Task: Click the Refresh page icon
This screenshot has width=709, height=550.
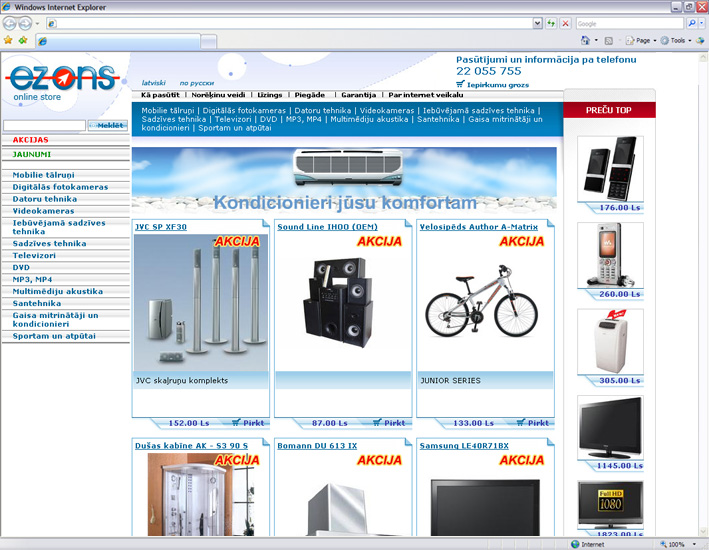Action: pyautogui.click(x=551, y=24)
